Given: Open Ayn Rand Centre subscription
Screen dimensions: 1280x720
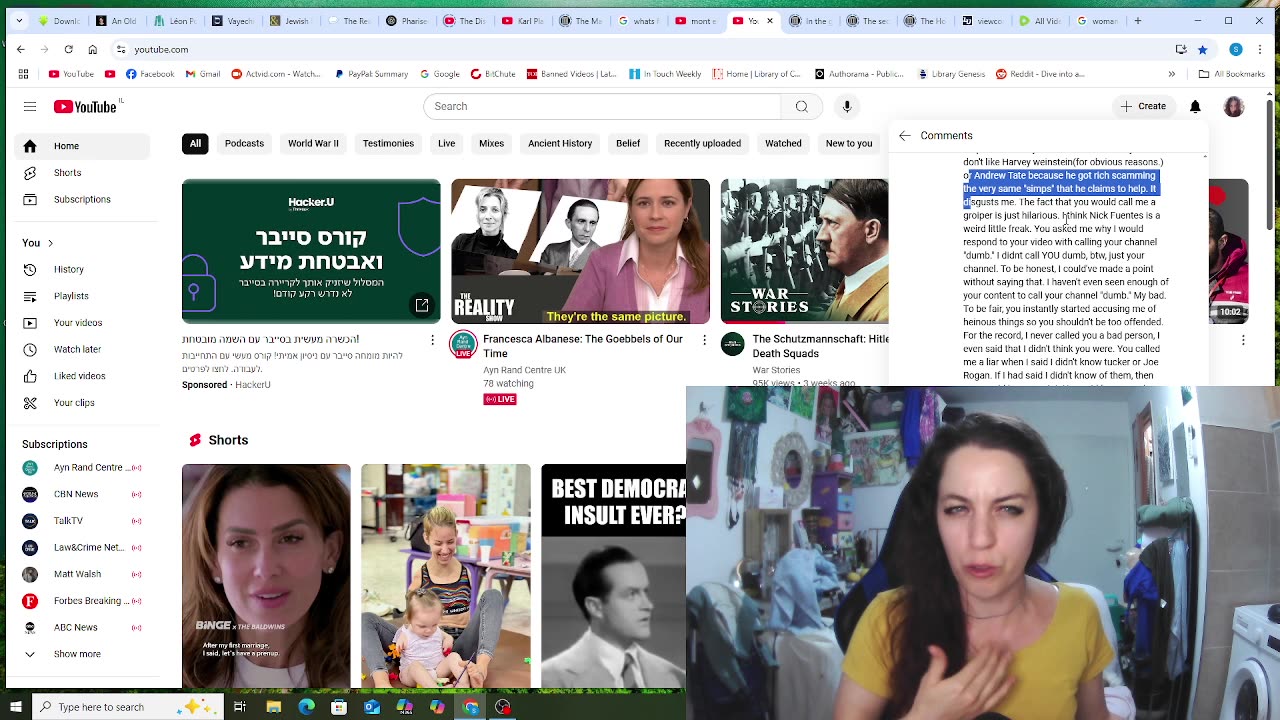Looking at the screenshot, I should [x=81, y=468].
